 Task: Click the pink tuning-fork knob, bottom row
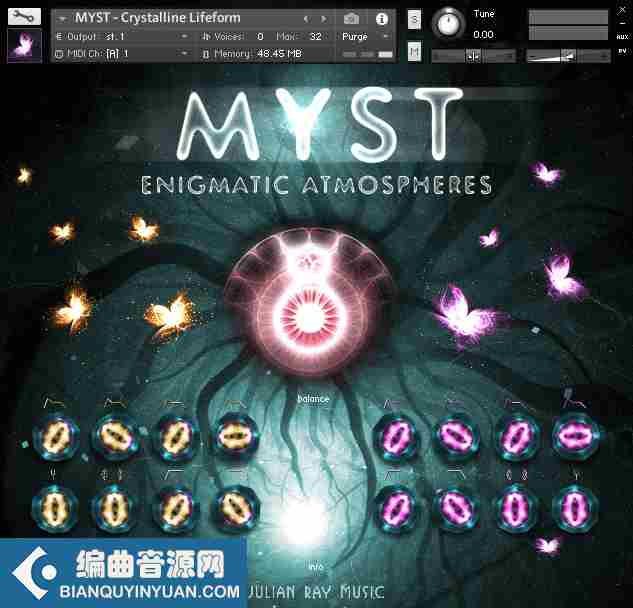click(575, 507)
